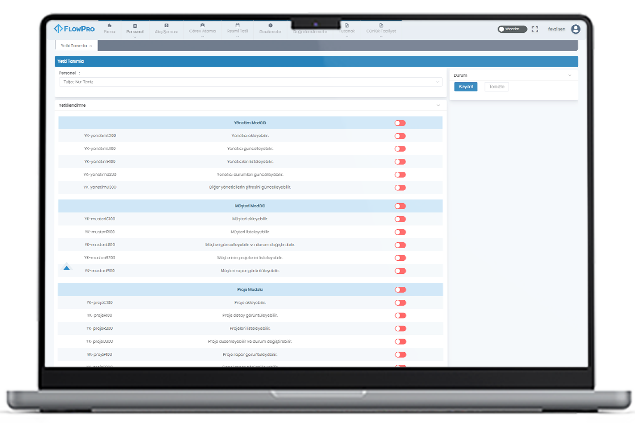Viewport: 635px width, 423px height.
Task: Click the blue scroll-to-top triangle icon
Action: pos(66,268)
